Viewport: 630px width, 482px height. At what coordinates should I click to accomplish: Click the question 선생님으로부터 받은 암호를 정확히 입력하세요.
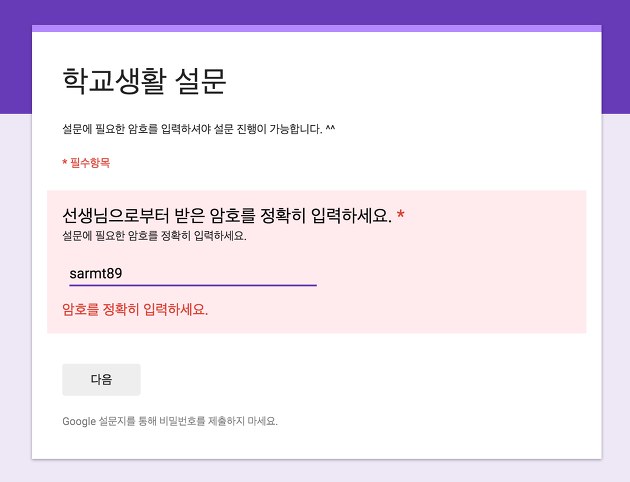(x=227, y=216)
